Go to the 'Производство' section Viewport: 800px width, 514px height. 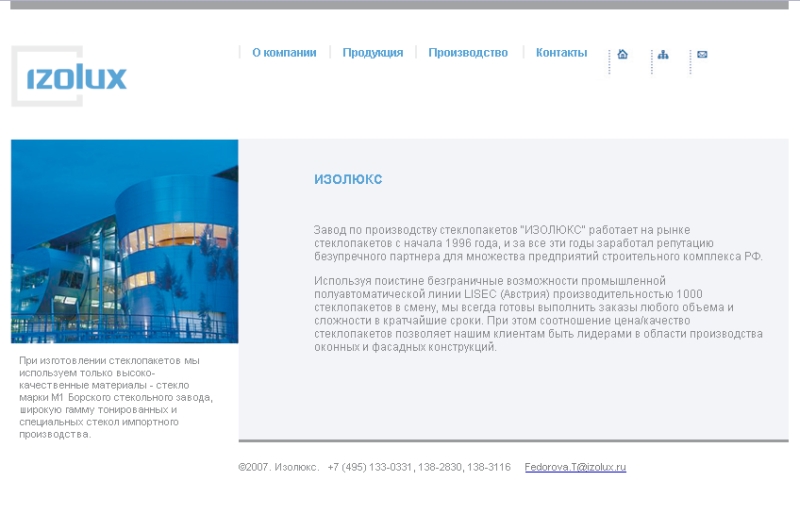point(468,53)
